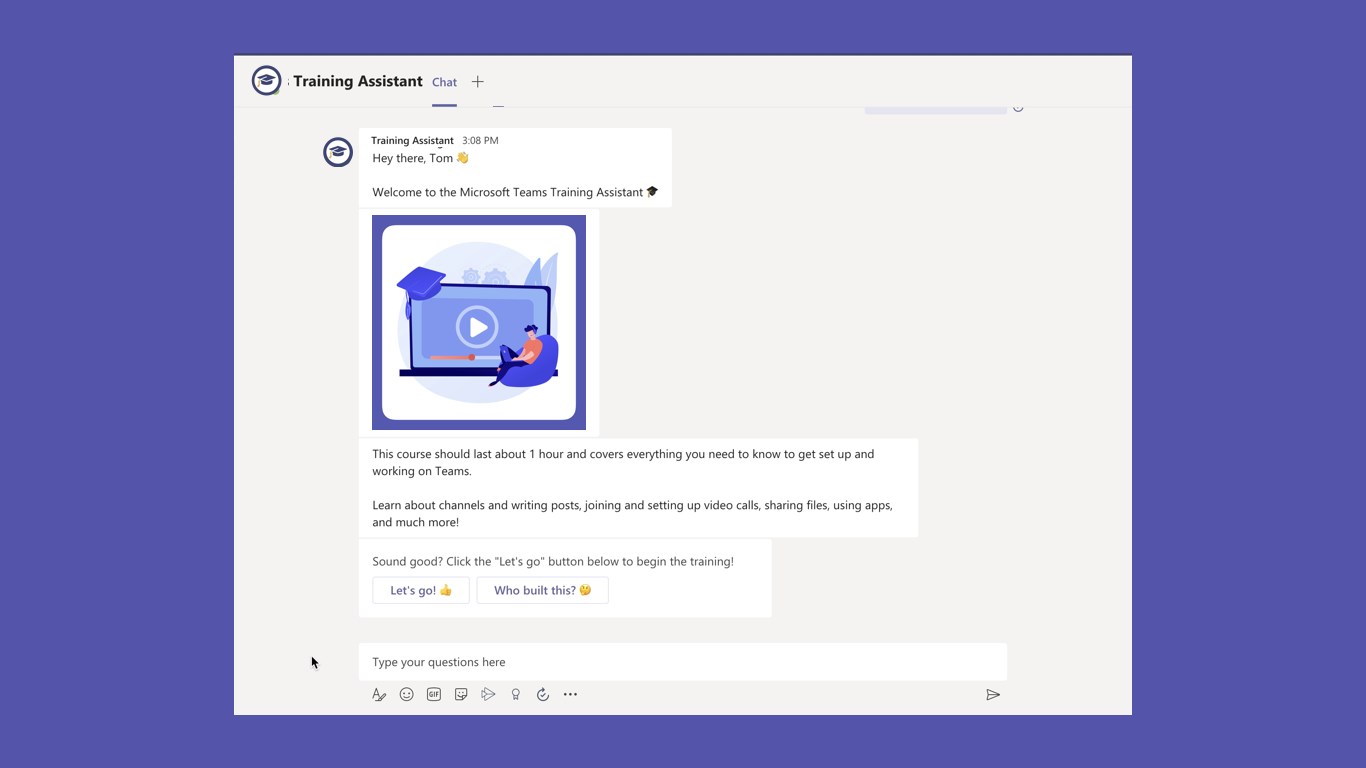Click the "Let's go!" button
The width and height of the screenshot is (1366, 768).
421,590
